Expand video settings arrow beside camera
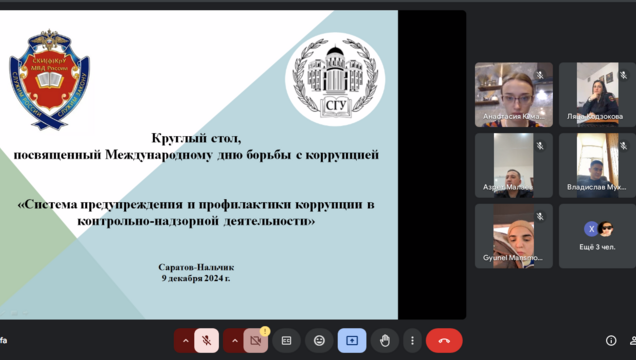Screen dimensions: 636x360 [x=234, y=341]
